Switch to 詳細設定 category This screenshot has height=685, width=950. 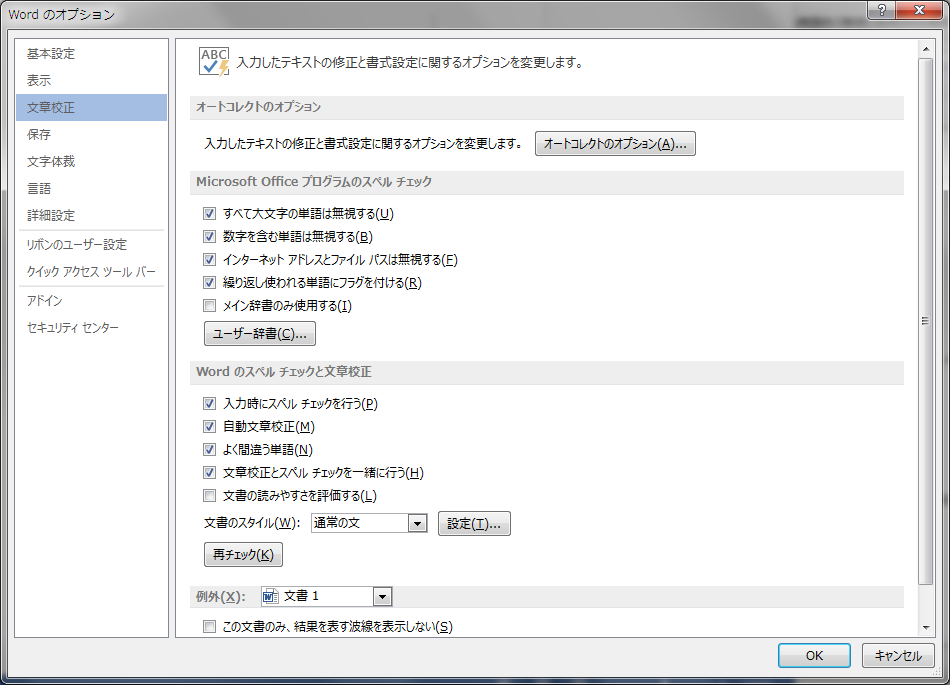click(x=51, y=216)
